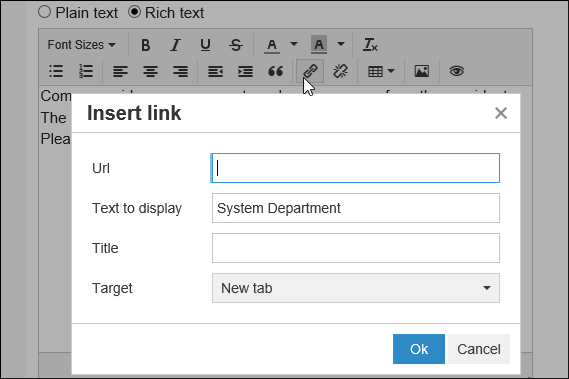Select the Plain text radio button
The width and height of the screenshot is (569, 379).
44,12
